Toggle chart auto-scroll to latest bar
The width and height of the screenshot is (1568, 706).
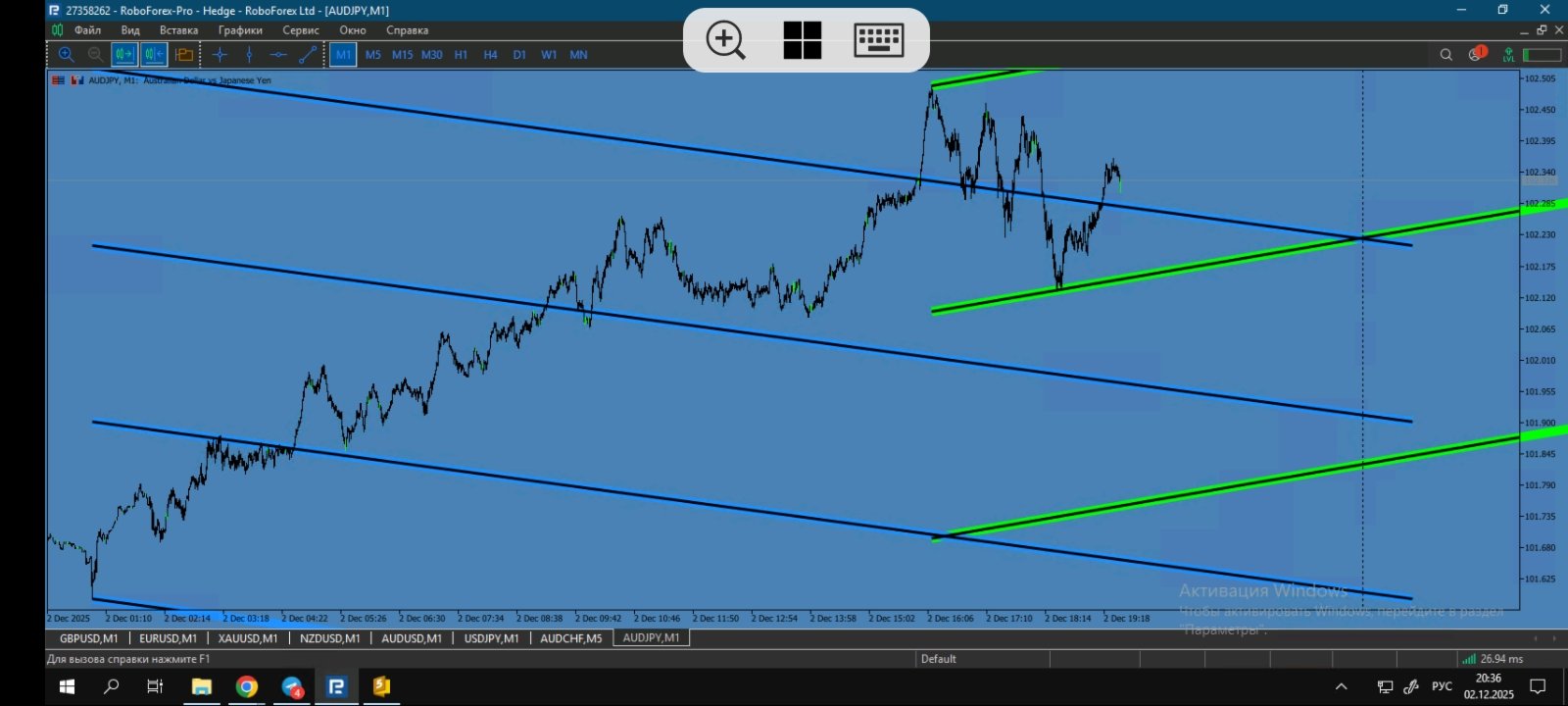click(124, 55)
